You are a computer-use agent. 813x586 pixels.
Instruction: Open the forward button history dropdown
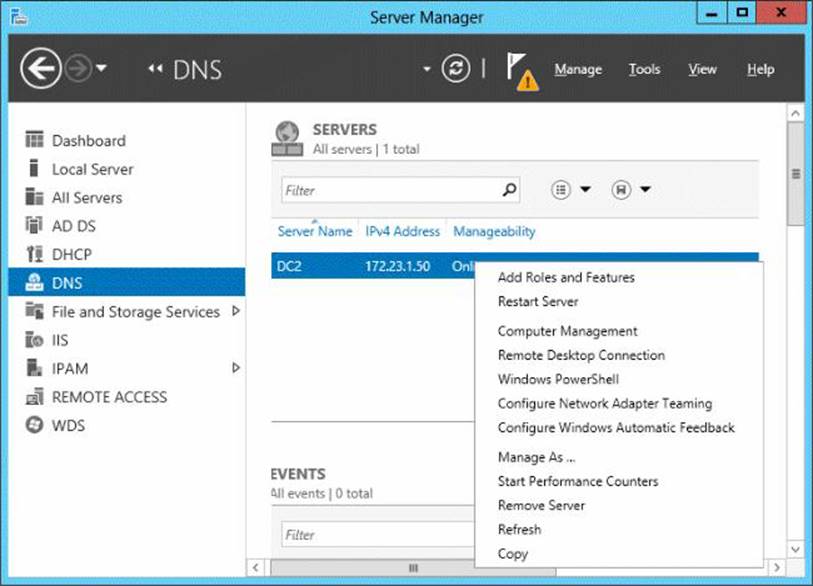[101, 70]
